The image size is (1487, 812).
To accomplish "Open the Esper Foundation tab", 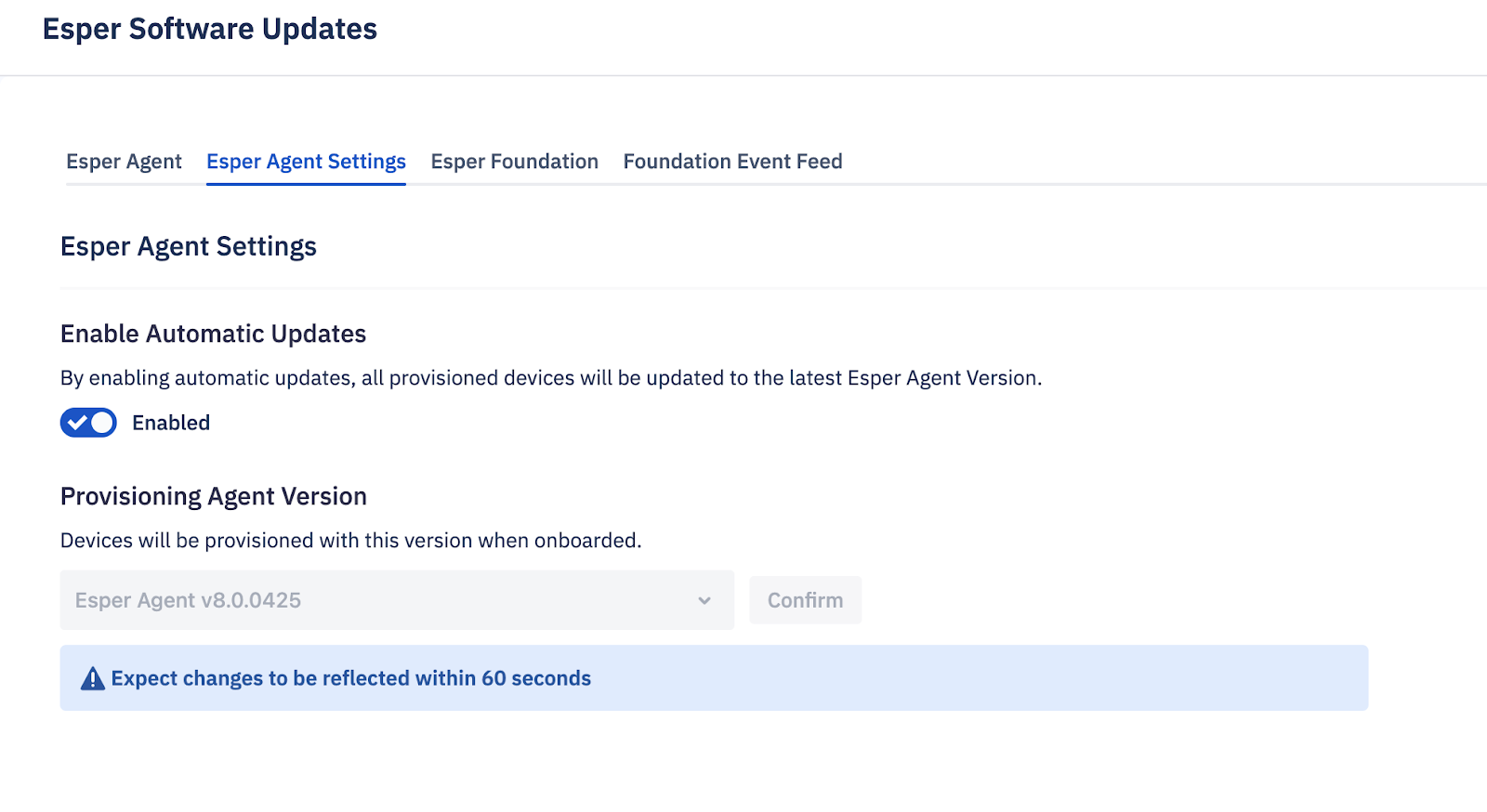I will tap(514, 162).
